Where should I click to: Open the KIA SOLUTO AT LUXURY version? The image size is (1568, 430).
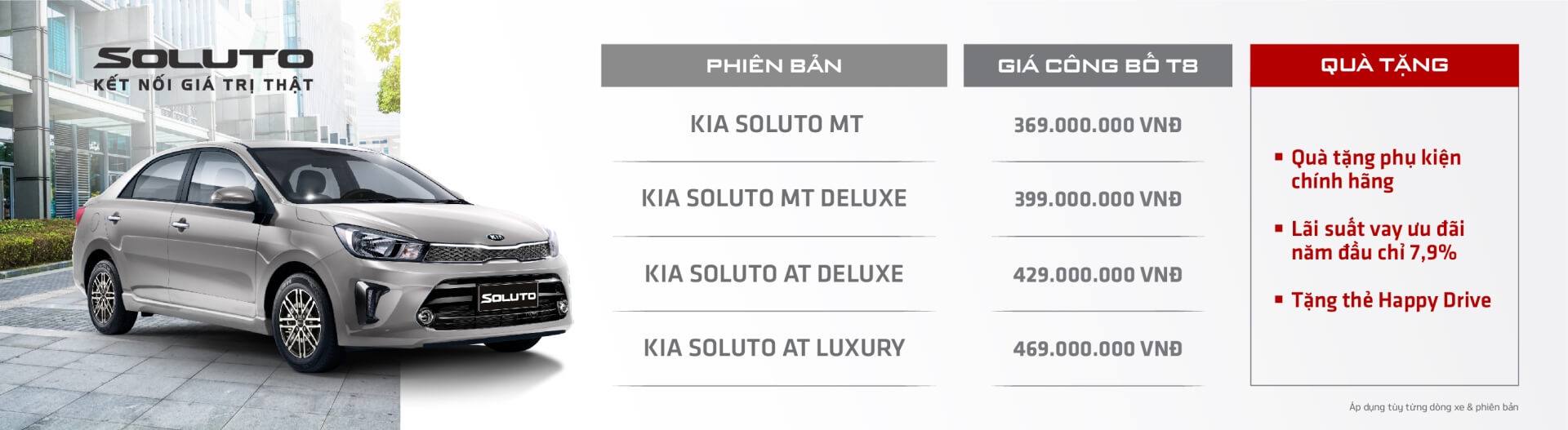coord(773,348)
